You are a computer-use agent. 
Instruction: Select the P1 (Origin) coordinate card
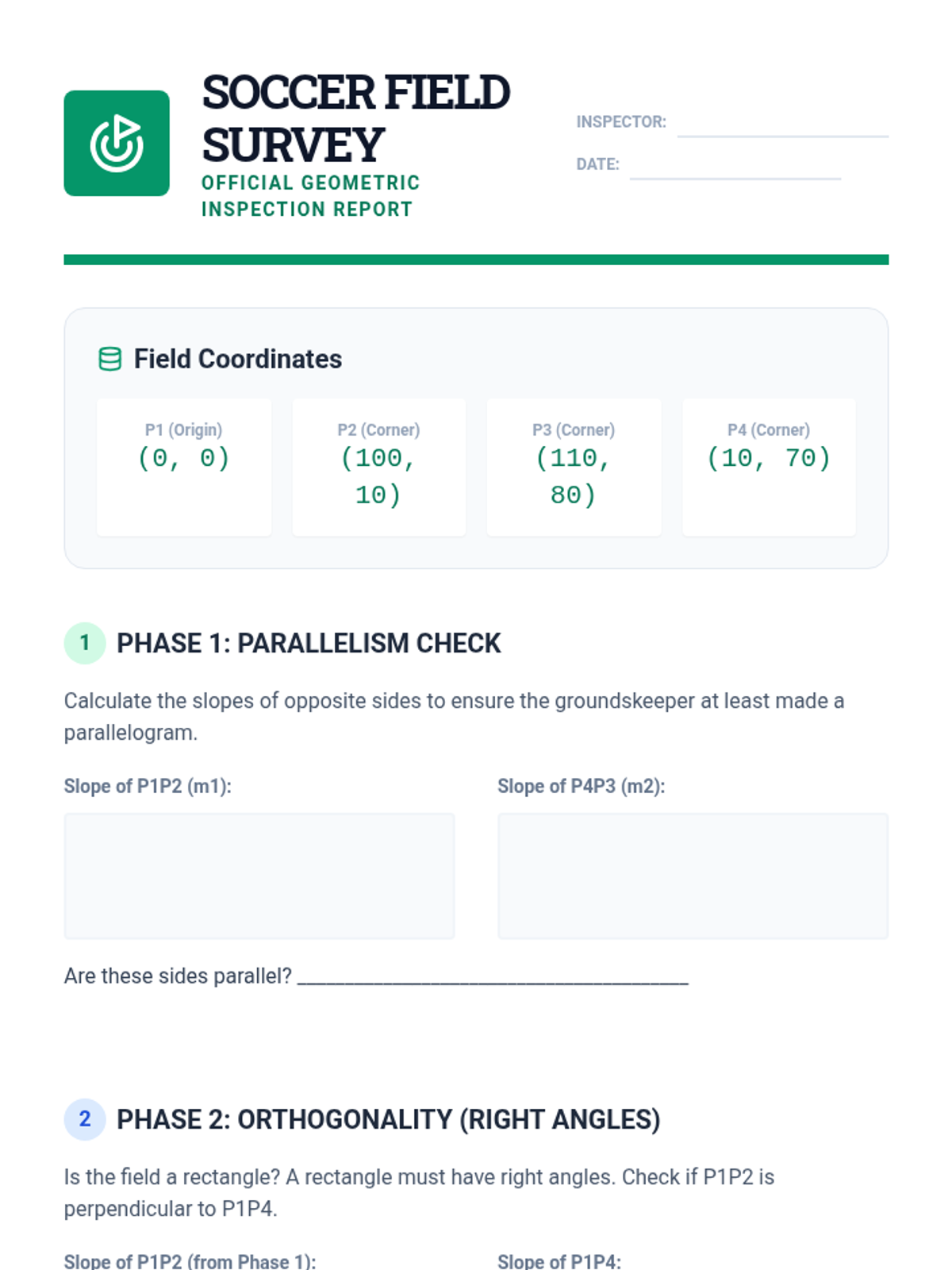coord(184,467)
